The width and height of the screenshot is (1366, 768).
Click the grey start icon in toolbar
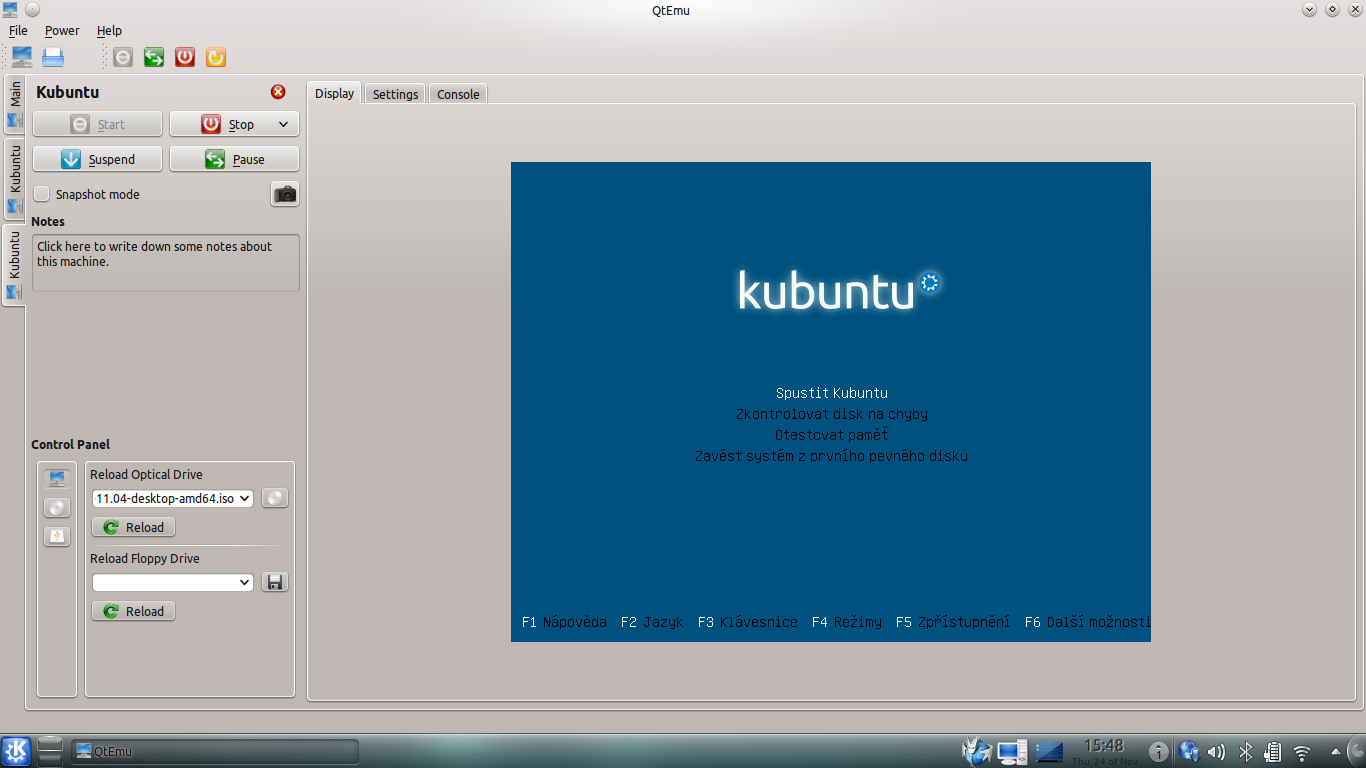[122, 57]
